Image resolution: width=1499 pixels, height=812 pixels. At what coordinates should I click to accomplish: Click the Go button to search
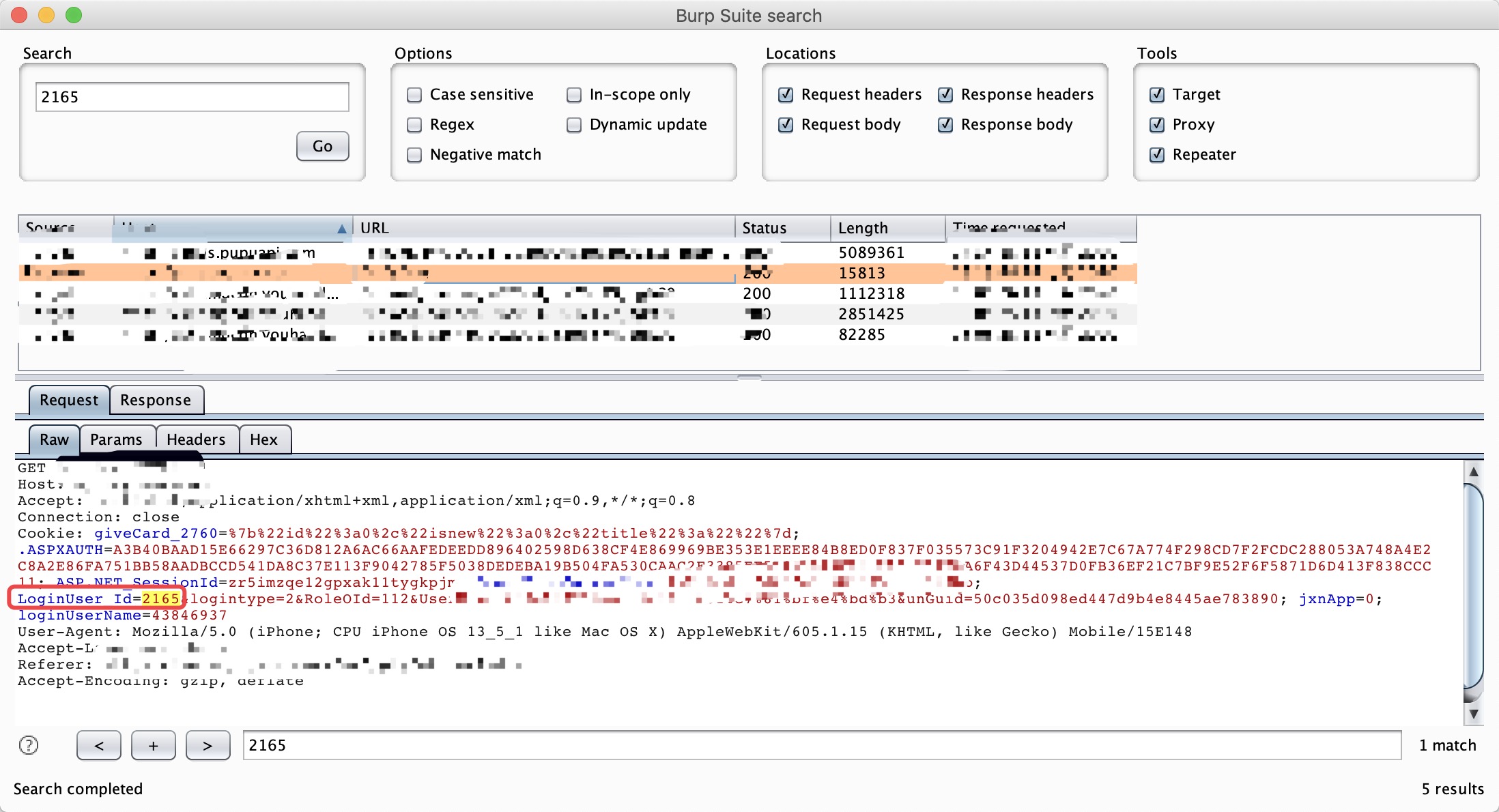tap(322, 145)
